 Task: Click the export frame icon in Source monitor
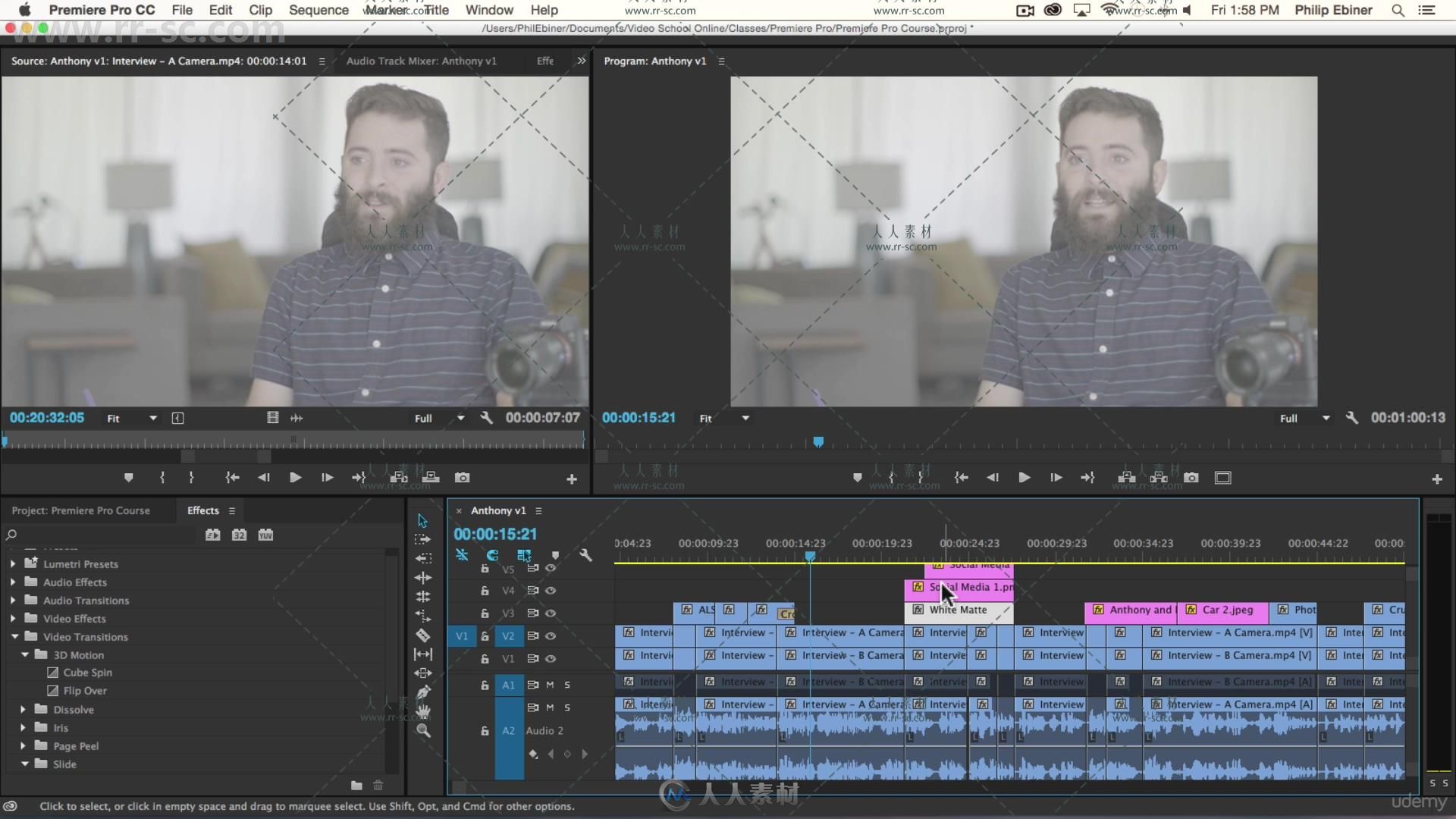pos(462,477)
